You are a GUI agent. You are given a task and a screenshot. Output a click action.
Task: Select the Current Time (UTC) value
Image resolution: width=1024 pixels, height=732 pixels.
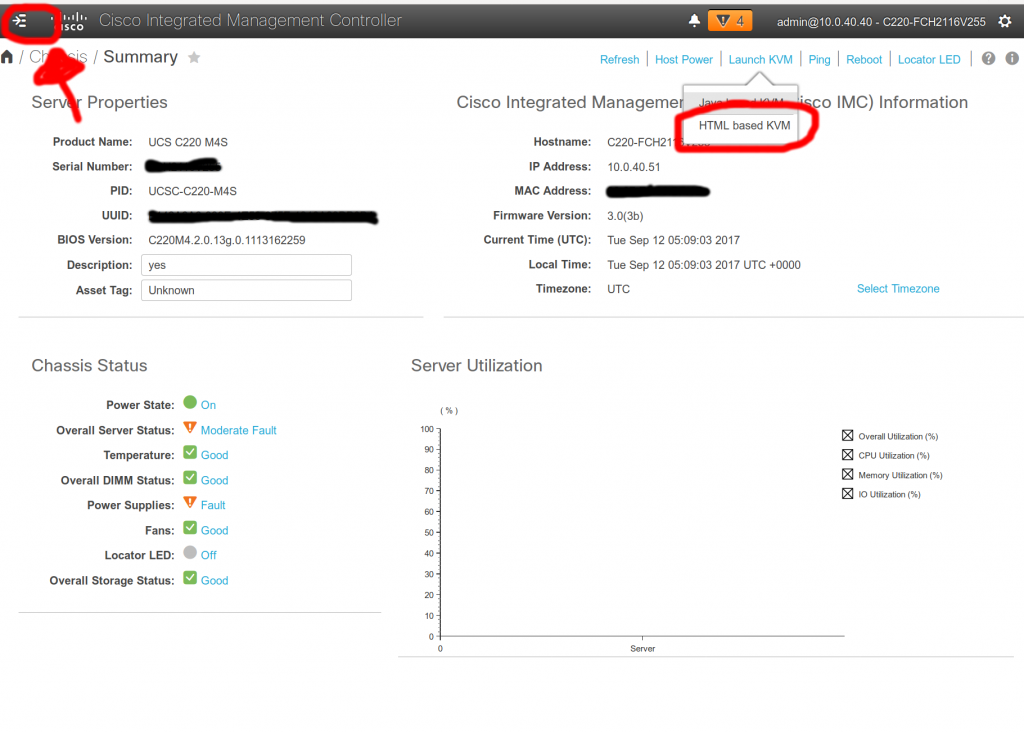click(673, 240)
